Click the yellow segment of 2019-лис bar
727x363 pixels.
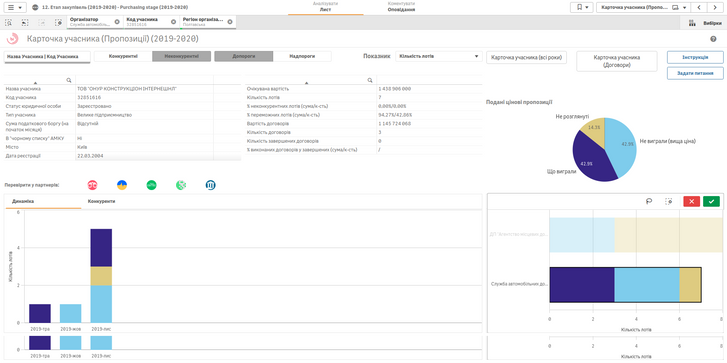pos(101,276)
